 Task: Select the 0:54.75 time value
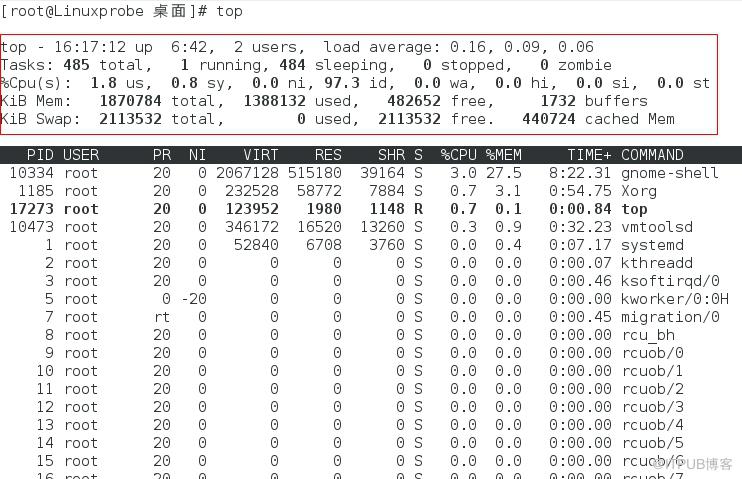580,191
